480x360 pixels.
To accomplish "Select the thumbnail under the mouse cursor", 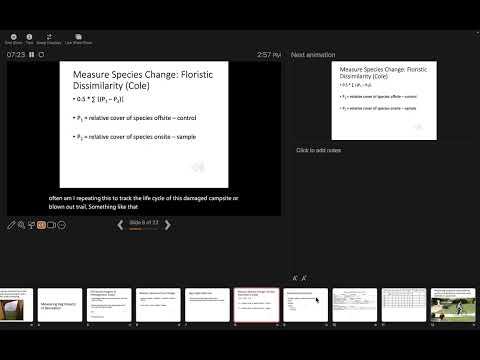I will pyautogui.click(x=306, y=305).
